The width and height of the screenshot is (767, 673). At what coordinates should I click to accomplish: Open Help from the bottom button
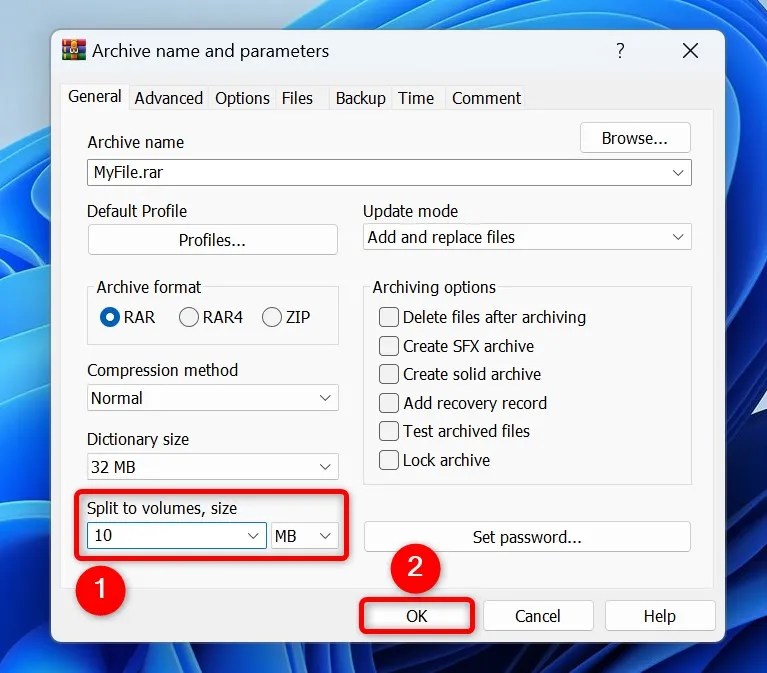[x=660, y=616]
